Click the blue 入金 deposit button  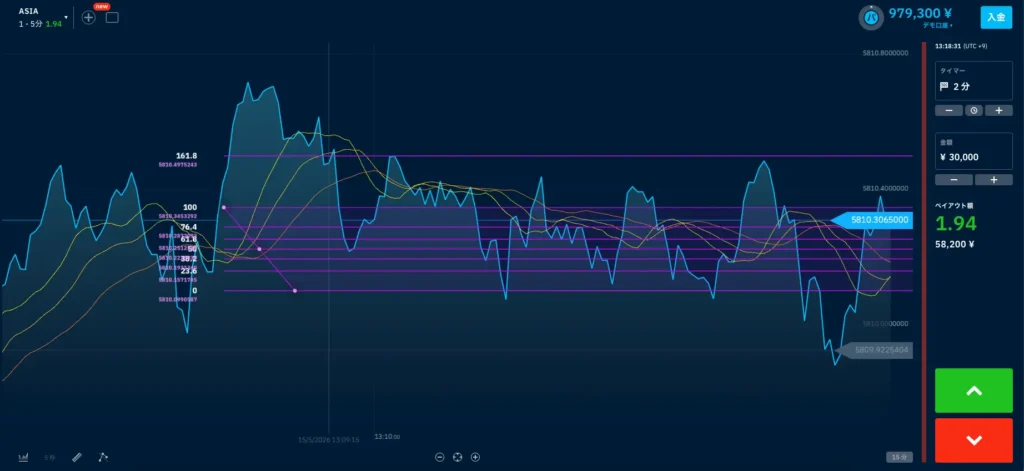(x=996, y=17)
